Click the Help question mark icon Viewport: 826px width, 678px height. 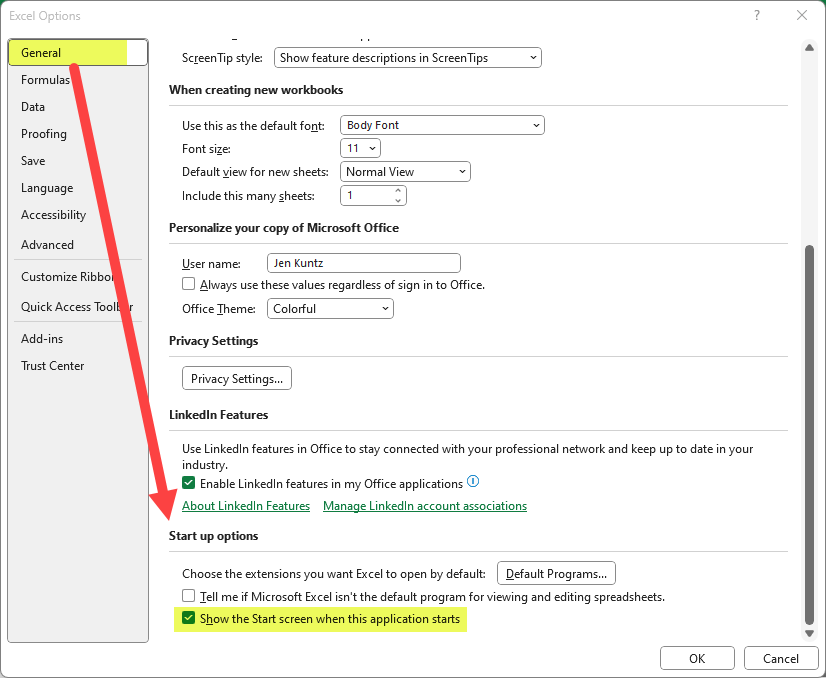point(756,15)
